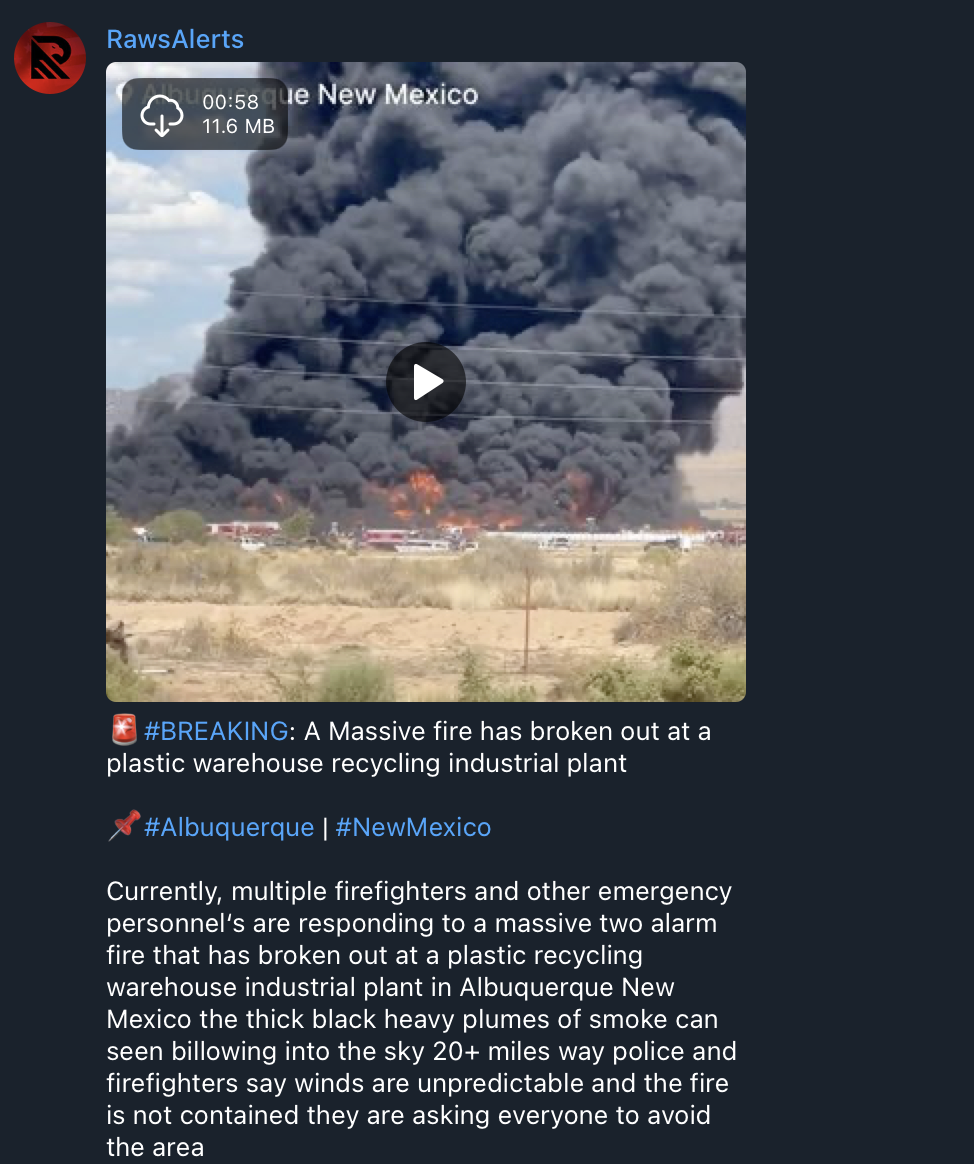Select the 00:58 video duration label

click(231, 102)
